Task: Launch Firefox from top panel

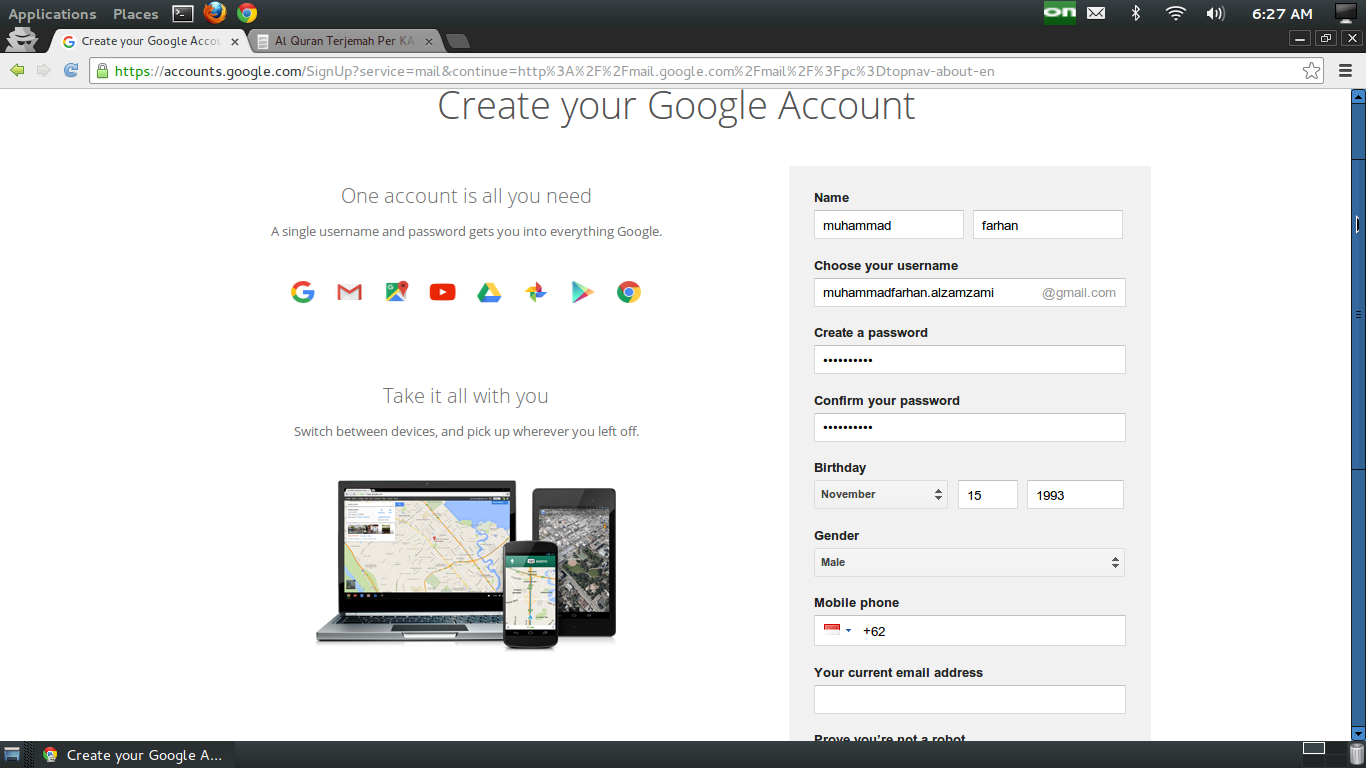Action: 214,13
